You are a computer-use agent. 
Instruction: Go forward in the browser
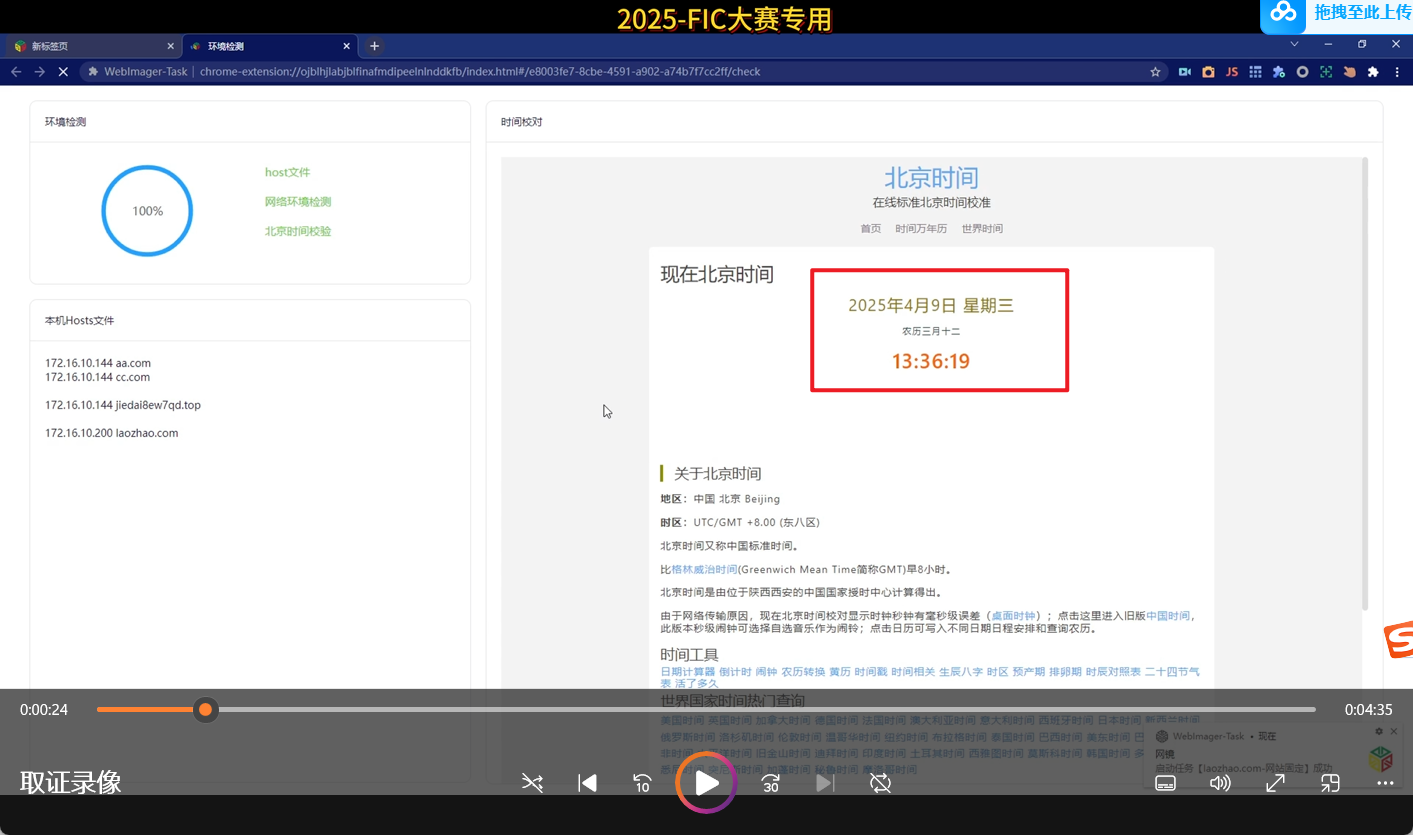[x=40, y=72]
